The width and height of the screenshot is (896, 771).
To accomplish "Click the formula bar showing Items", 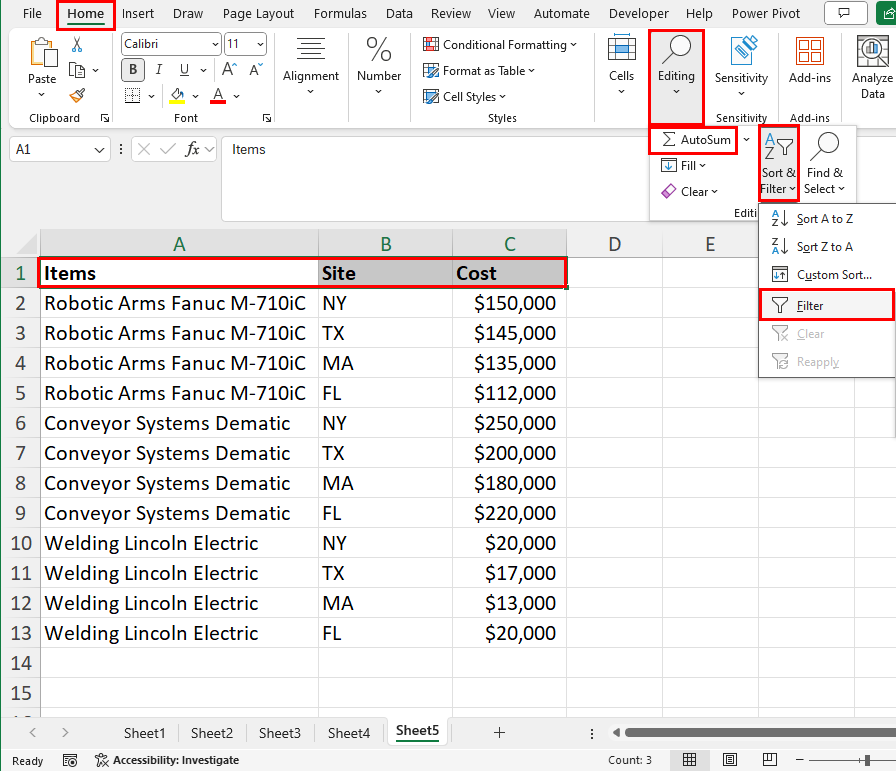I will 434,178.
